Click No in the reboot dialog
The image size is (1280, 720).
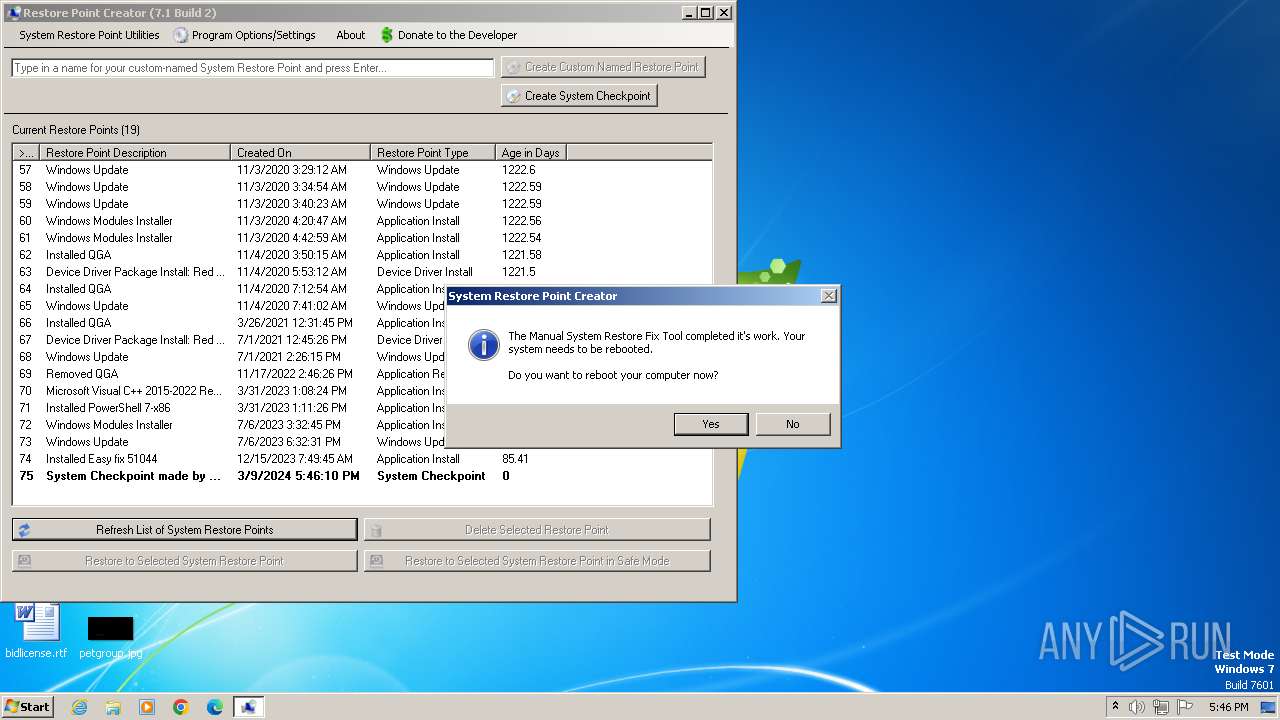pos(792,424)
